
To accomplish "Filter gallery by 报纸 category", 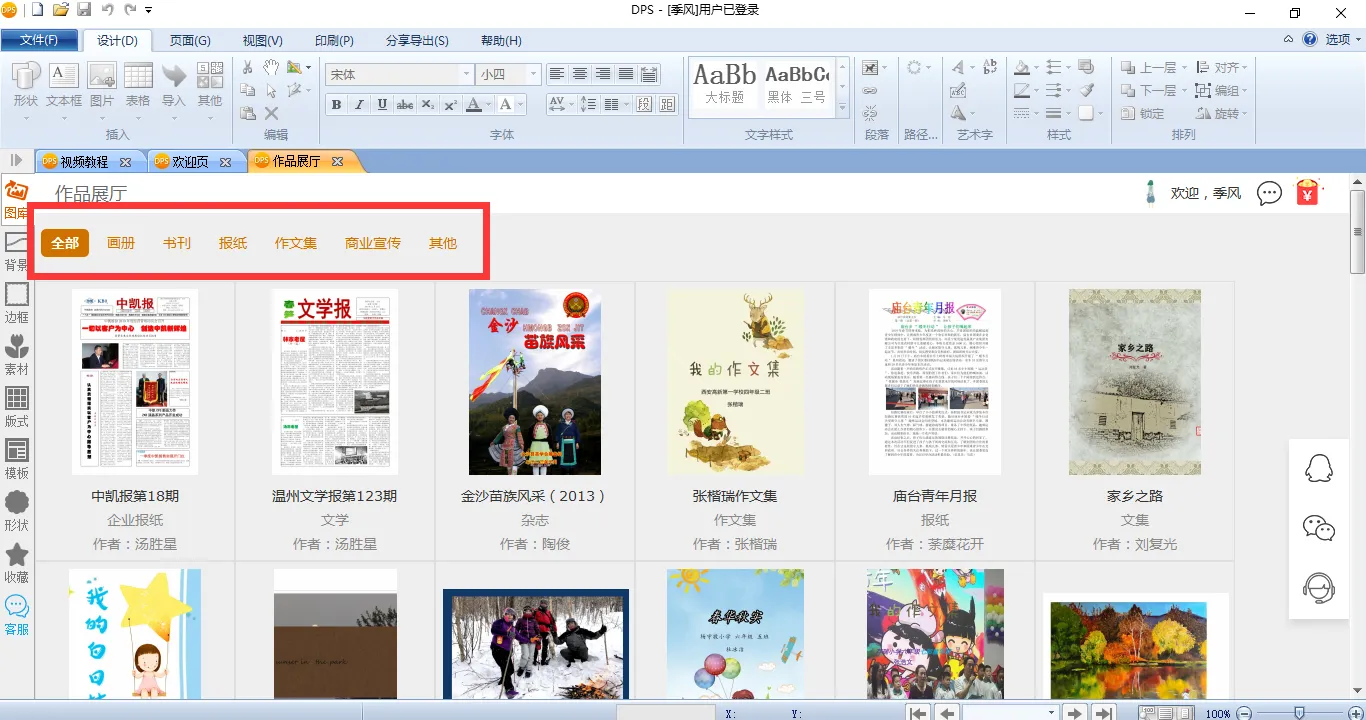I will (233, 243).
